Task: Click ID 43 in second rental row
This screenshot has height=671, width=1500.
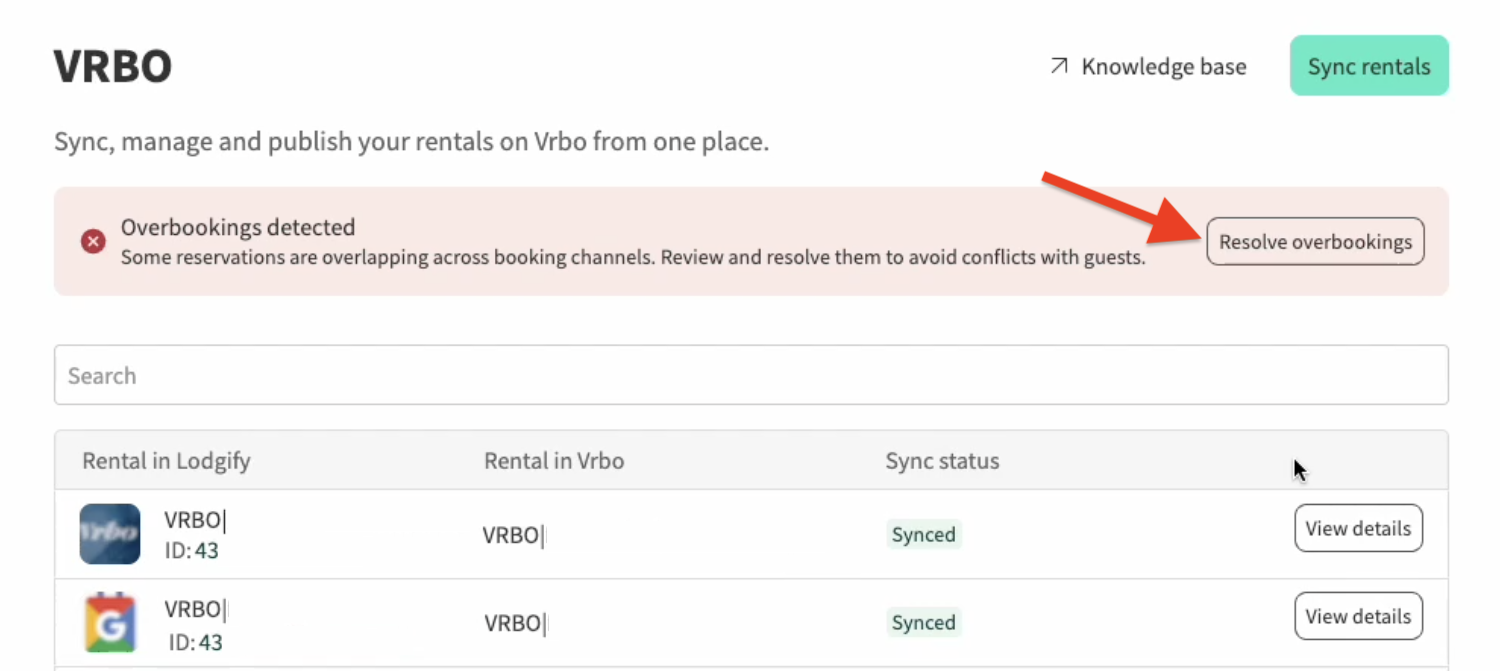Action: click(194, 641)
